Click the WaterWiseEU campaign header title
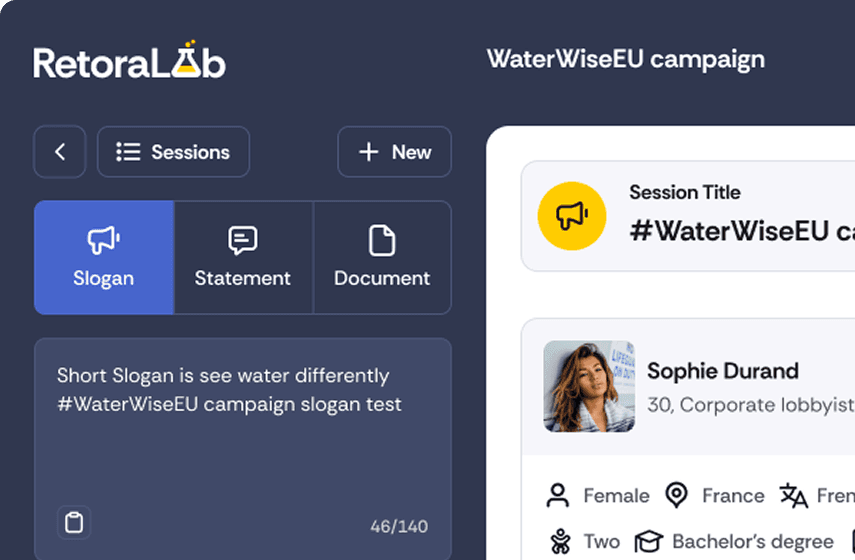The width and height of the screenshot is (855, 560). coord(626,59)
